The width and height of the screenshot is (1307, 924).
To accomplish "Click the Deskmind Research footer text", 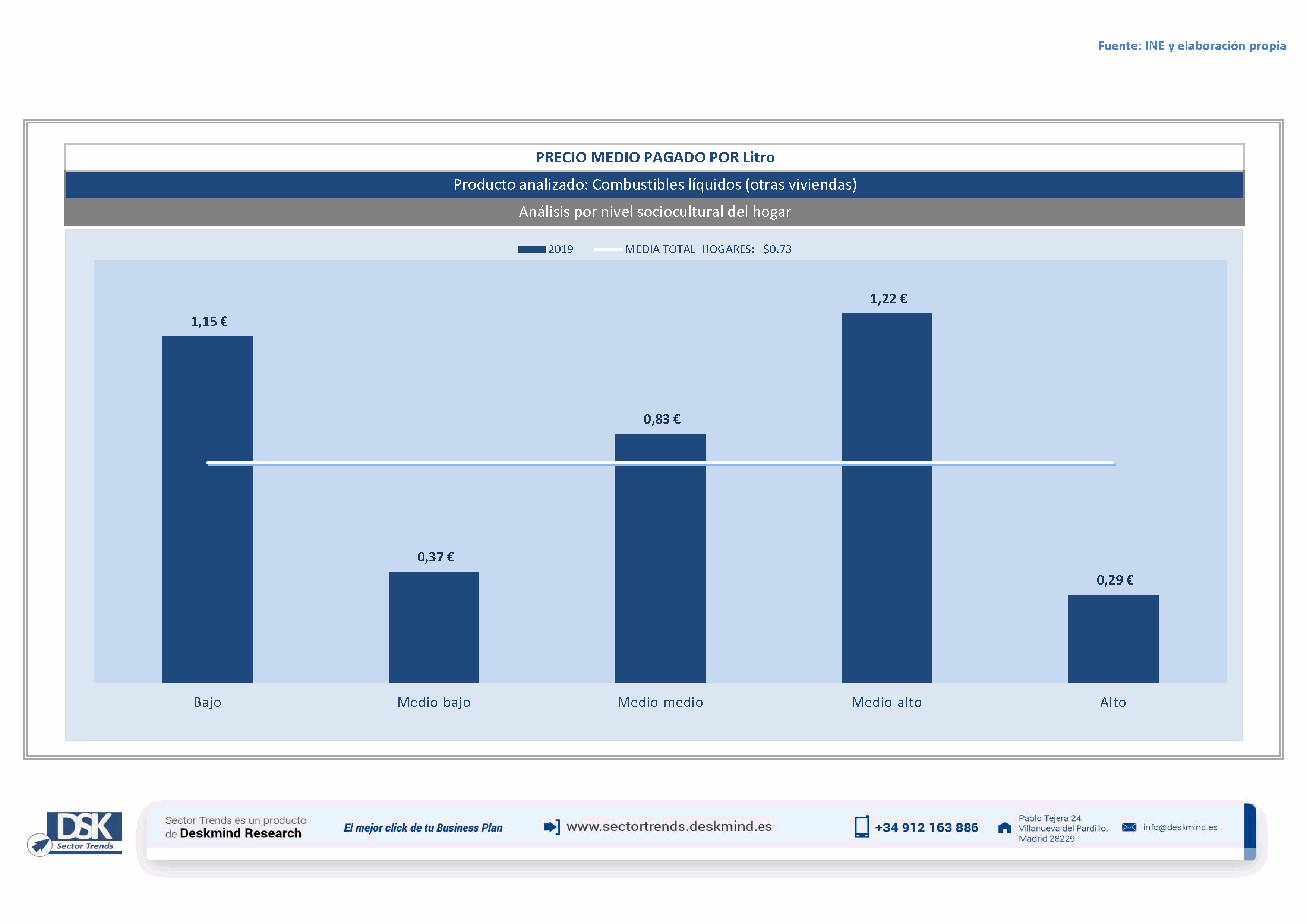I will coord(240,833).
